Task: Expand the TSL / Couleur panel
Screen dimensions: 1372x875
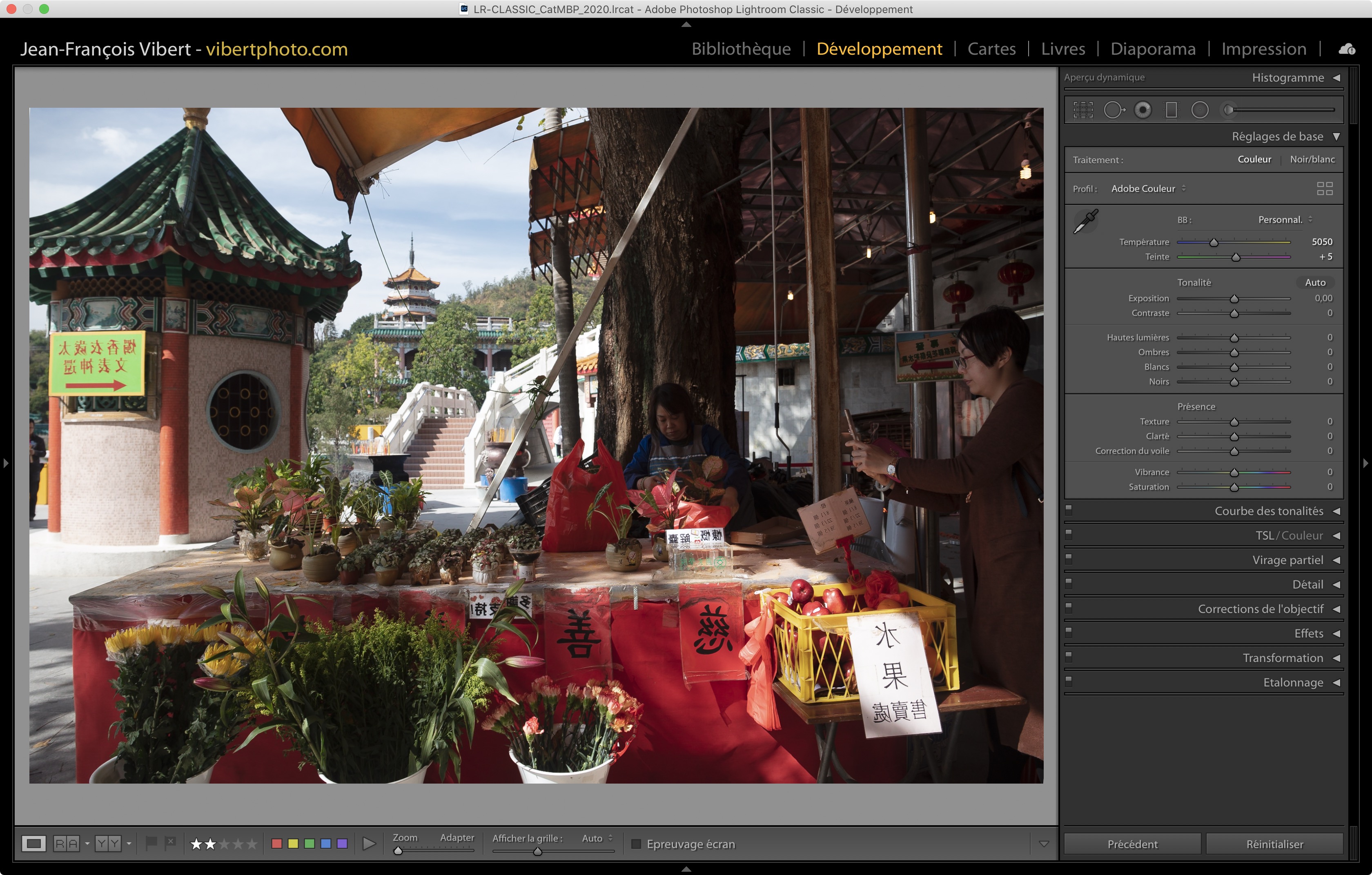Action: click(x=1336, y=536)
